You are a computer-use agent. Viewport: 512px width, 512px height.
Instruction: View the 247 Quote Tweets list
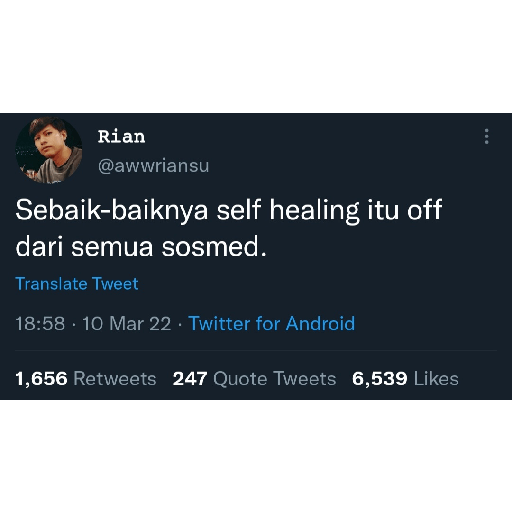click(254, 379)
